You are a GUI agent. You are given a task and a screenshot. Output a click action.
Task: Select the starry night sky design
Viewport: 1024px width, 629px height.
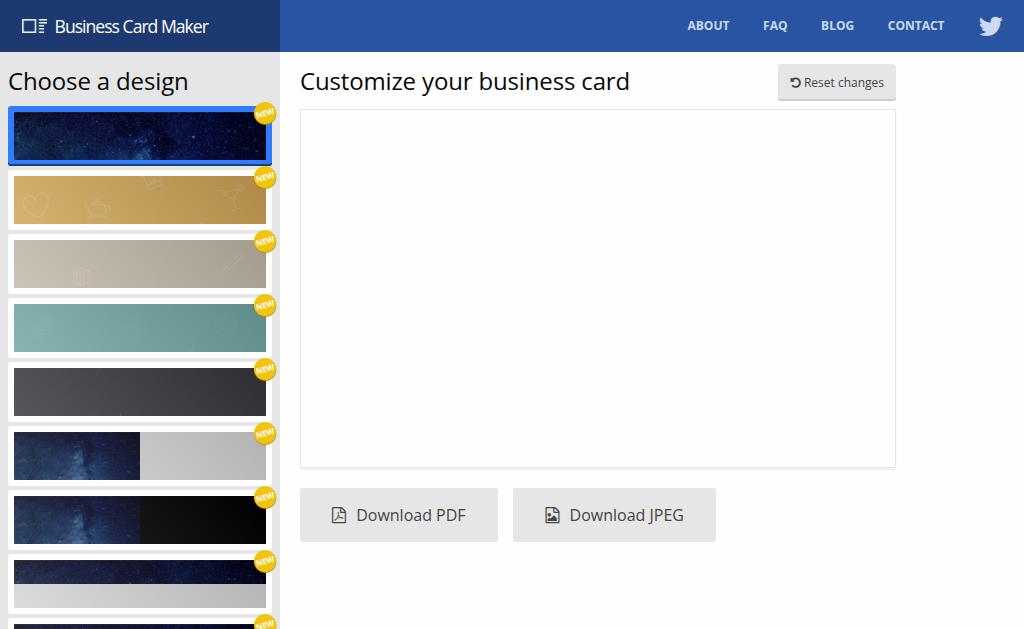[x=140, y=136]
